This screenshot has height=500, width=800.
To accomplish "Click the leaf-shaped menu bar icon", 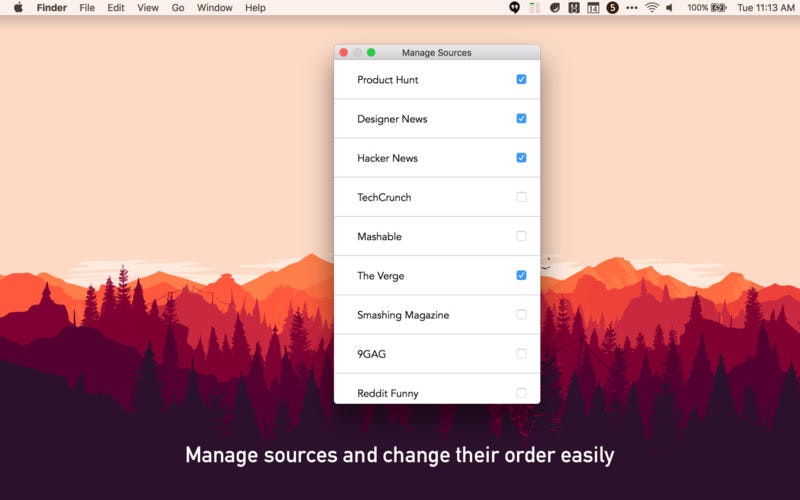I will 554,8.
